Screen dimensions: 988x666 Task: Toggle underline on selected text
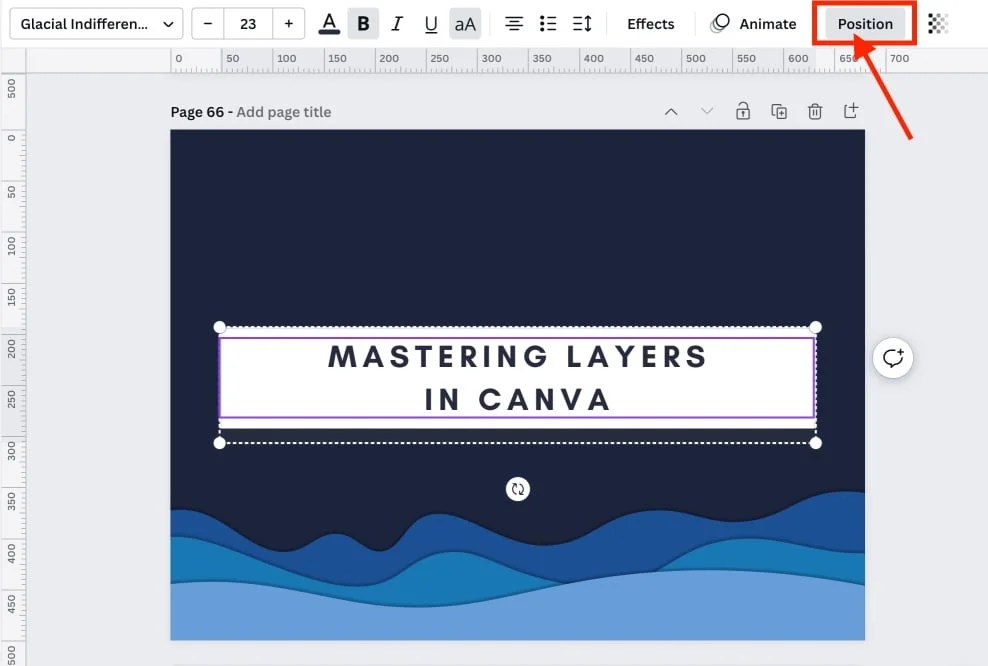click(430, 23)
